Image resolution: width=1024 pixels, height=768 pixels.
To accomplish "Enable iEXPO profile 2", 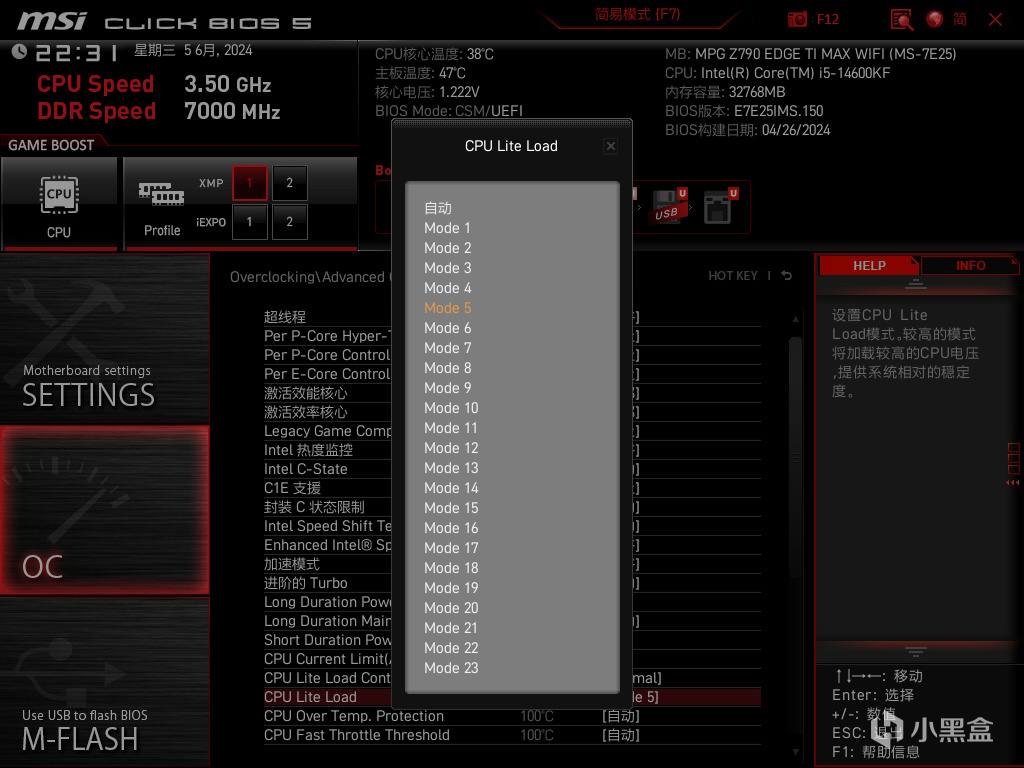I will click(289, 222).
